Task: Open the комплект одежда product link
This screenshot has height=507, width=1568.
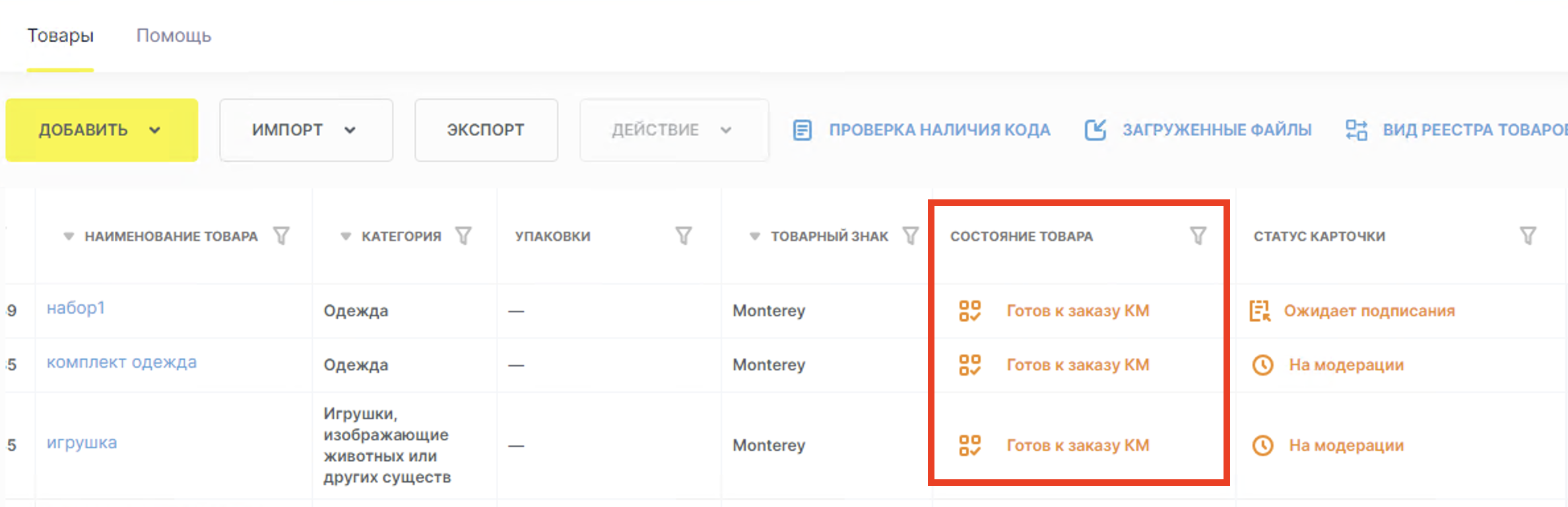Action: [x=121, y=362]
